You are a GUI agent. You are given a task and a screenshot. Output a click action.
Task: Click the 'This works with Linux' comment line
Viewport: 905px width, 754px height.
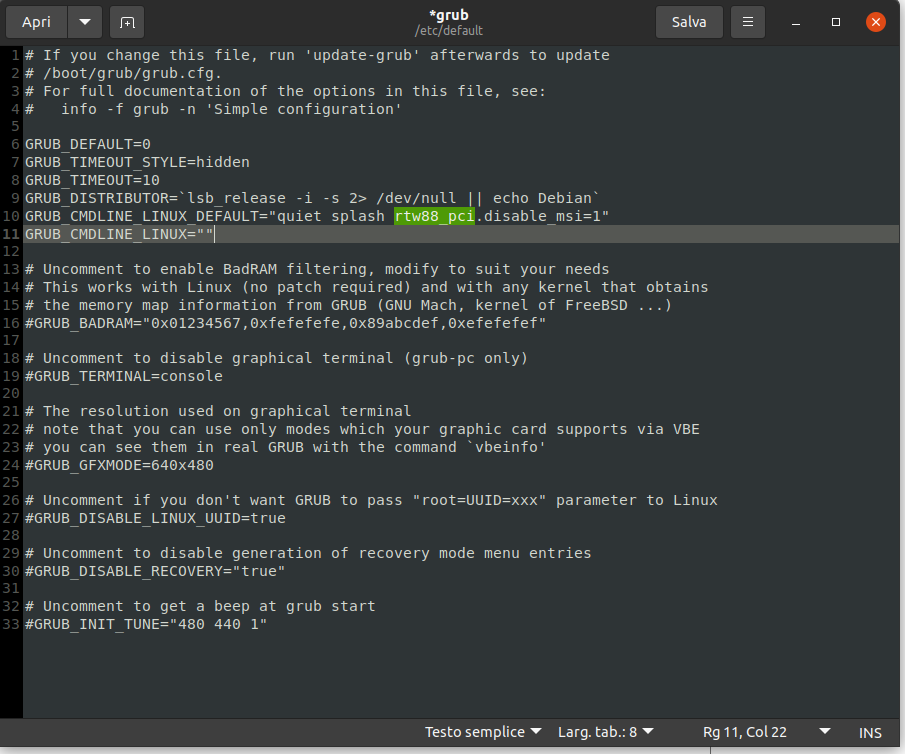click(367, 287)
